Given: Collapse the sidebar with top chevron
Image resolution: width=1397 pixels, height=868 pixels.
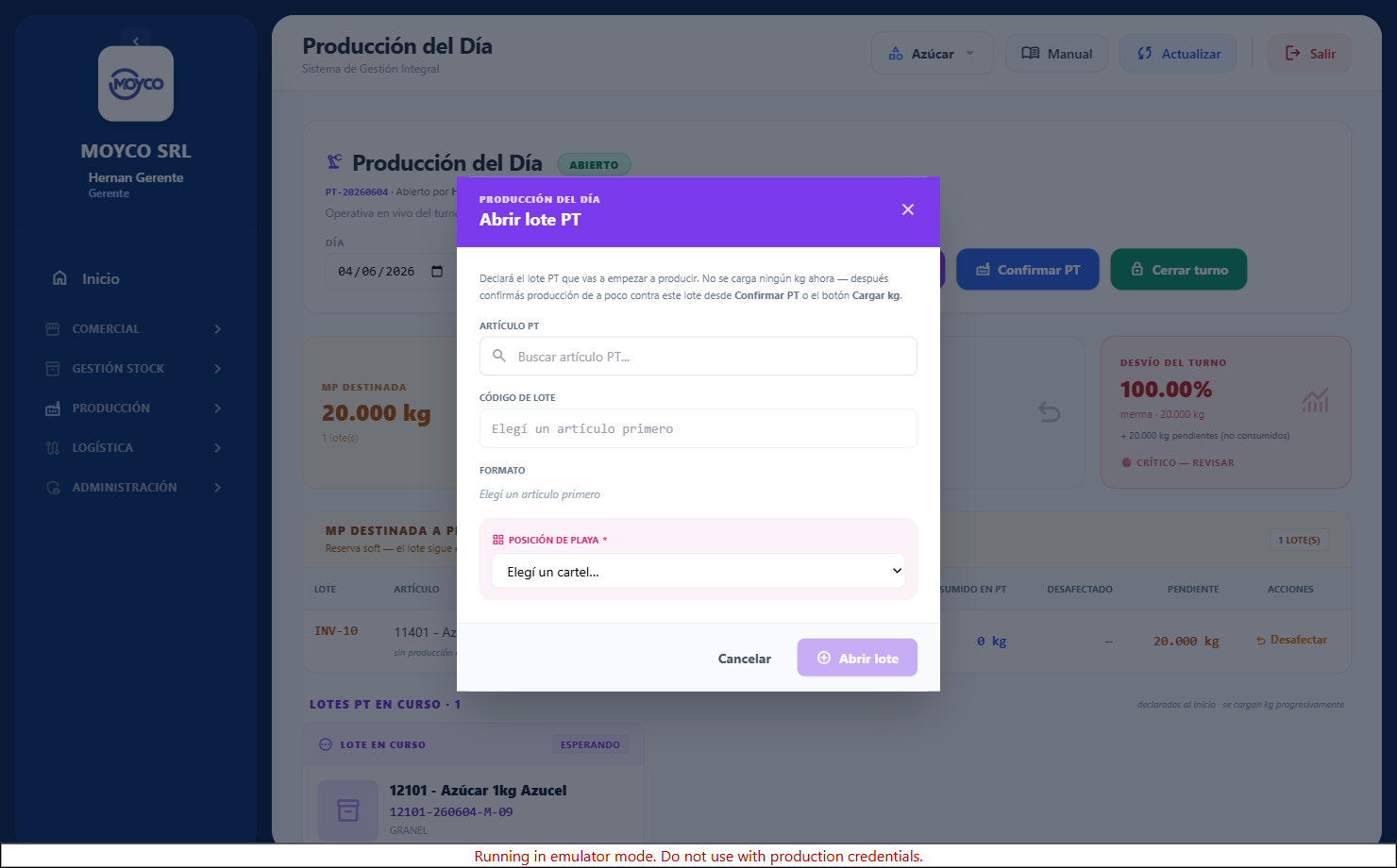Looking at the screenshot, I should 136,41.
